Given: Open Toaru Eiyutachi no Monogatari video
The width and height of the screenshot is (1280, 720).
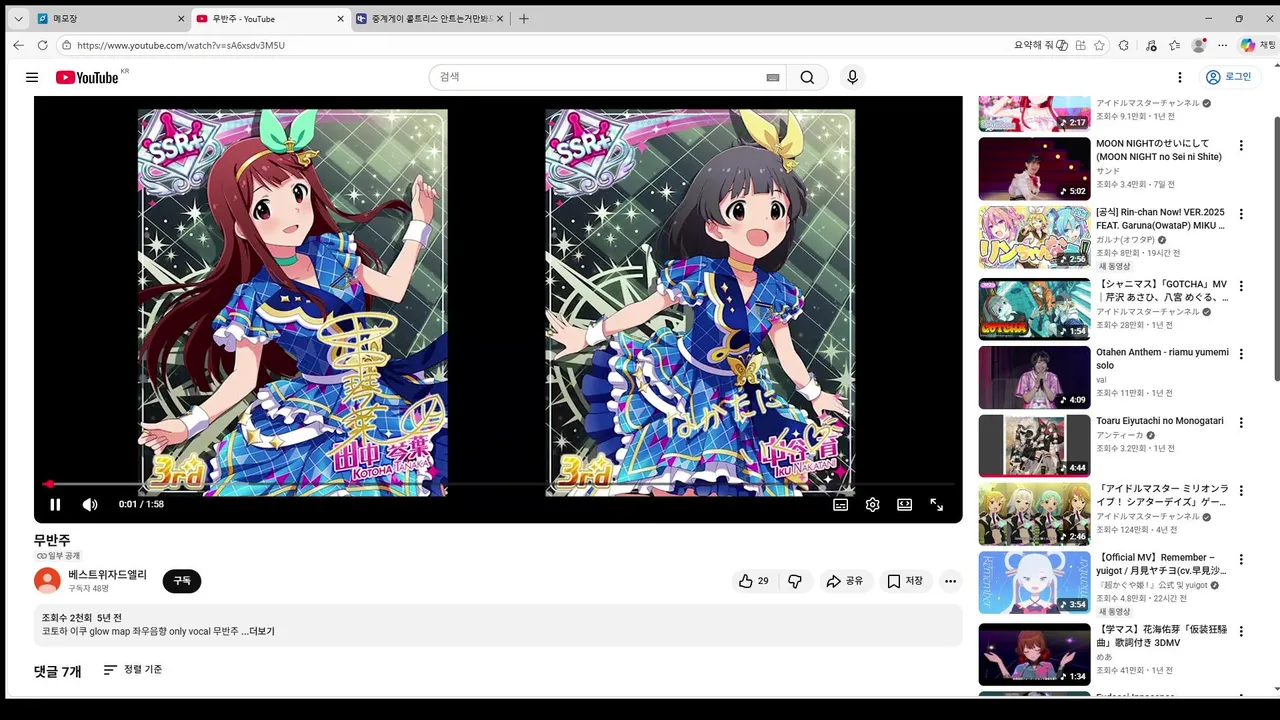Looking at the screenshot, I should pyautogui.click(x=1160, y=421).
